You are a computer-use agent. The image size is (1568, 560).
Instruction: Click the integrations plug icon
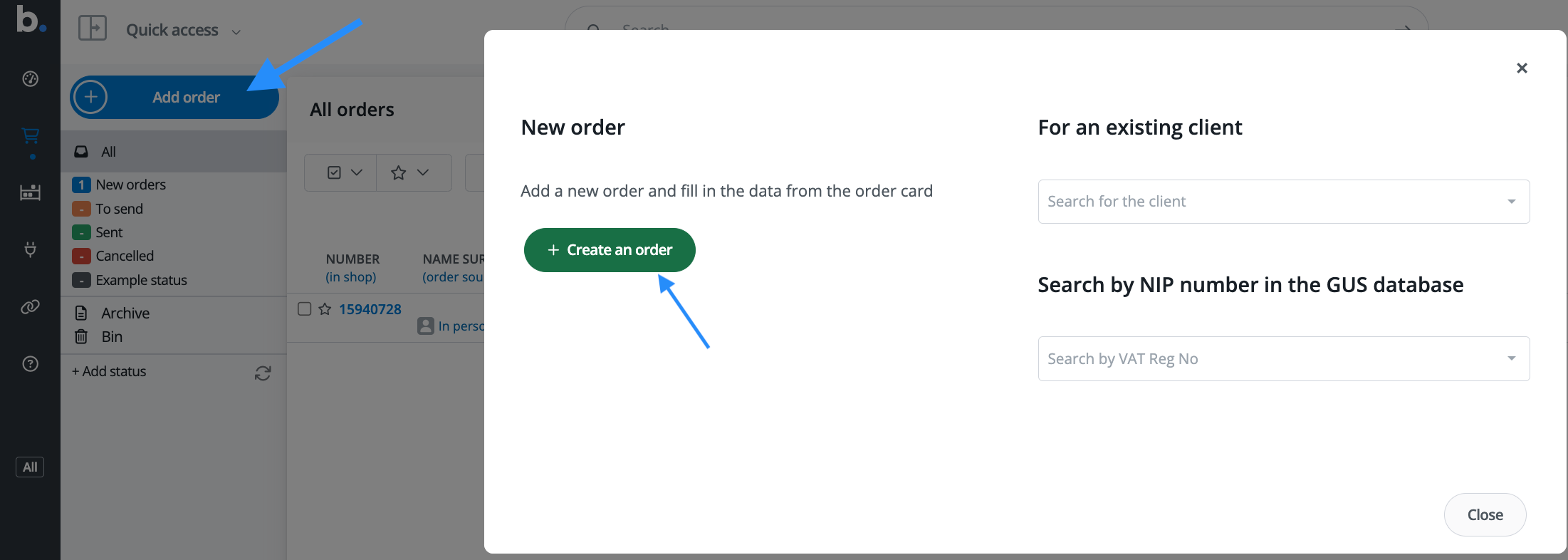(30, 249)
